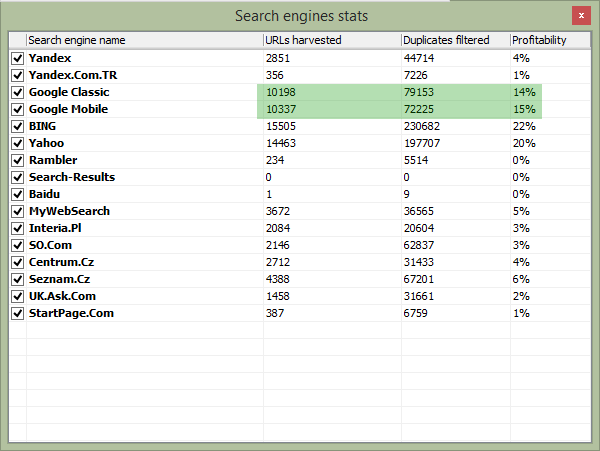Toggle the Centrum.Cz checkbox

[x=18, y=262]
